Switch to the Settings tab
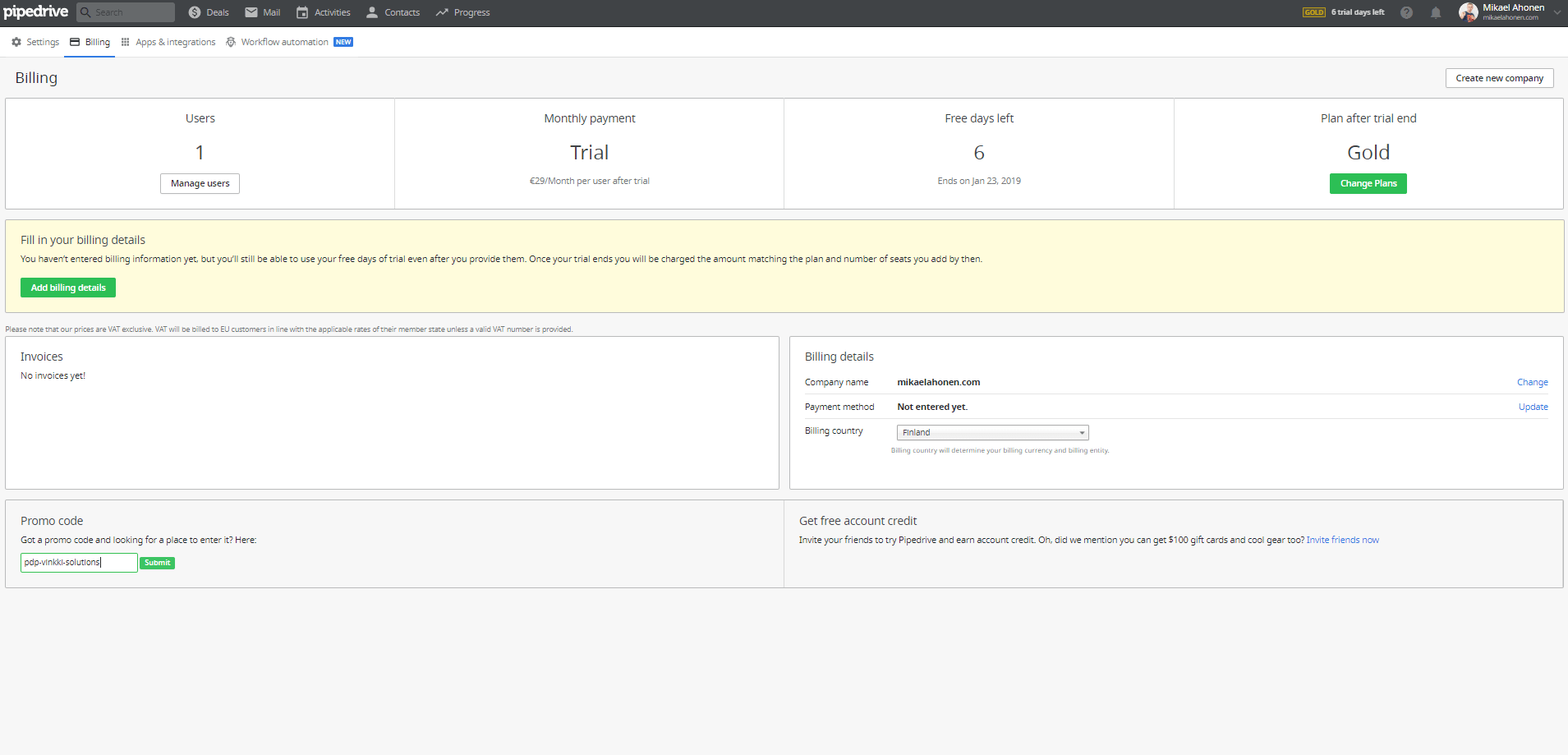Viewport: 1568px width, 755px height. click(35, 42)
